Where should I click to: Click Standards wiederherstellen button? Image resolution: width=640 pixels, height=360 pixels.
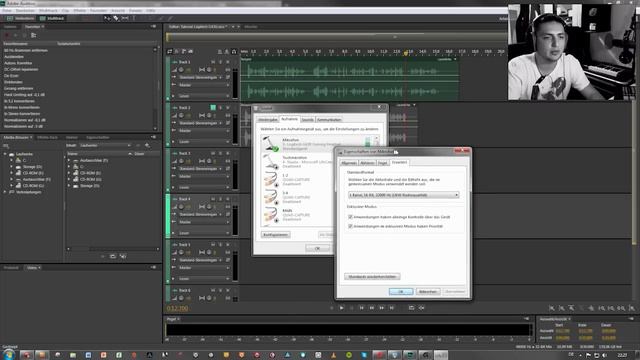point(372,277)
